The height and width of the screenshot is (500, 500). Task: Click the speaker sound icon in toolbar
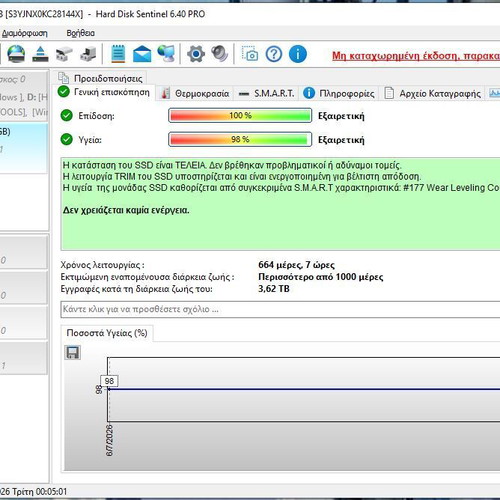pyautogui.click(x=219, y=54)
